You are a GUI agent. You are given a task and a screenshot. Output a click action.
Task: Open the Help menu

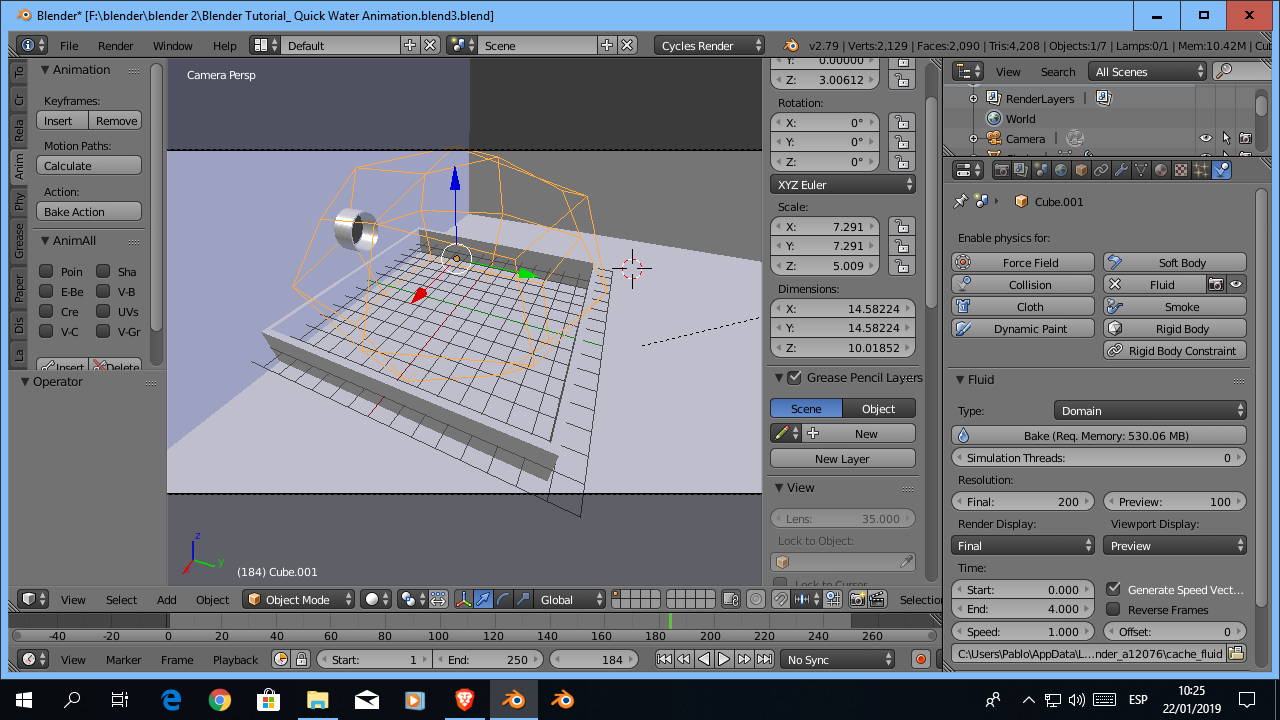[225, 45]
